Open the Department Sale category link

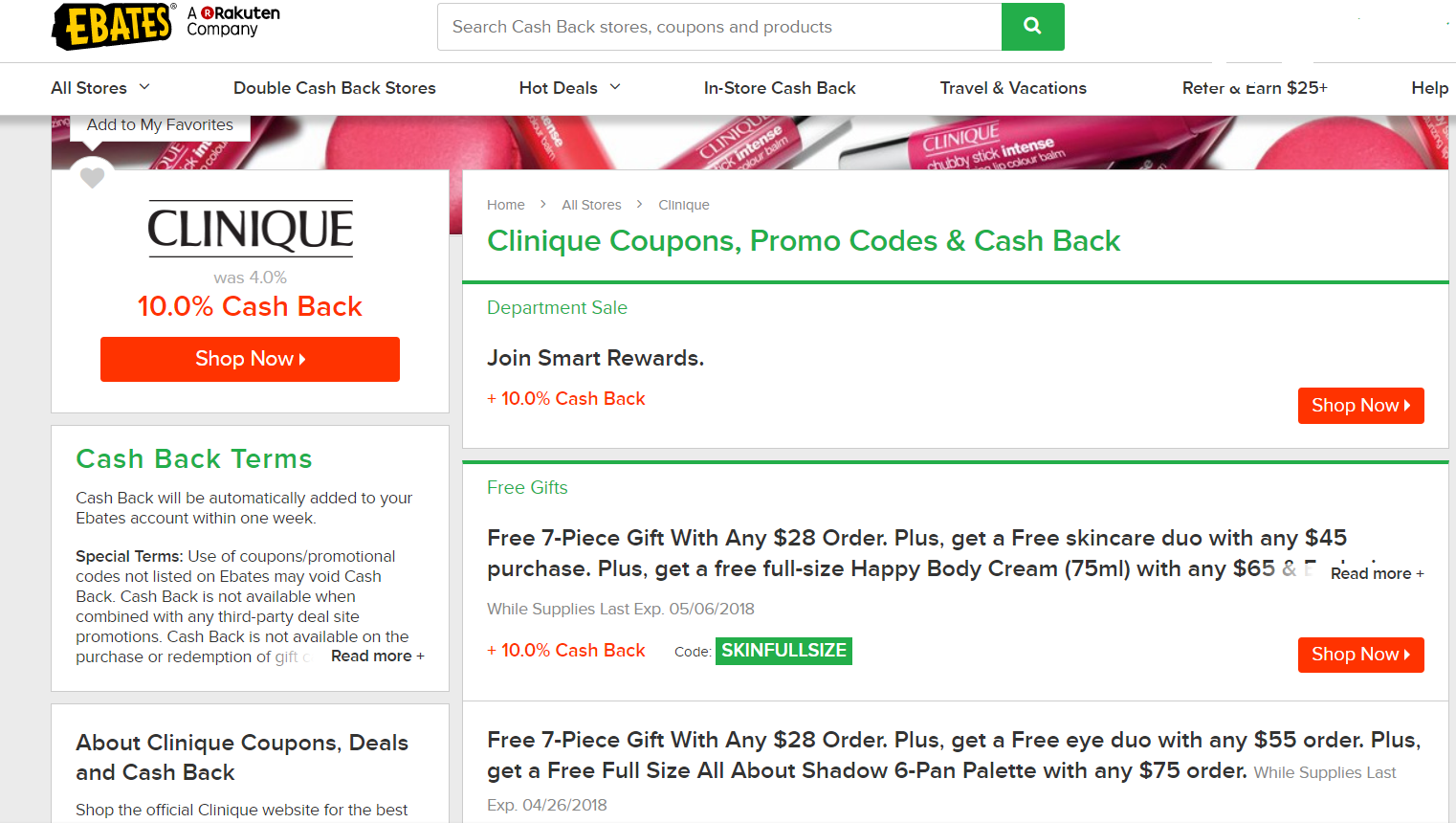click(x=557, y=308)
